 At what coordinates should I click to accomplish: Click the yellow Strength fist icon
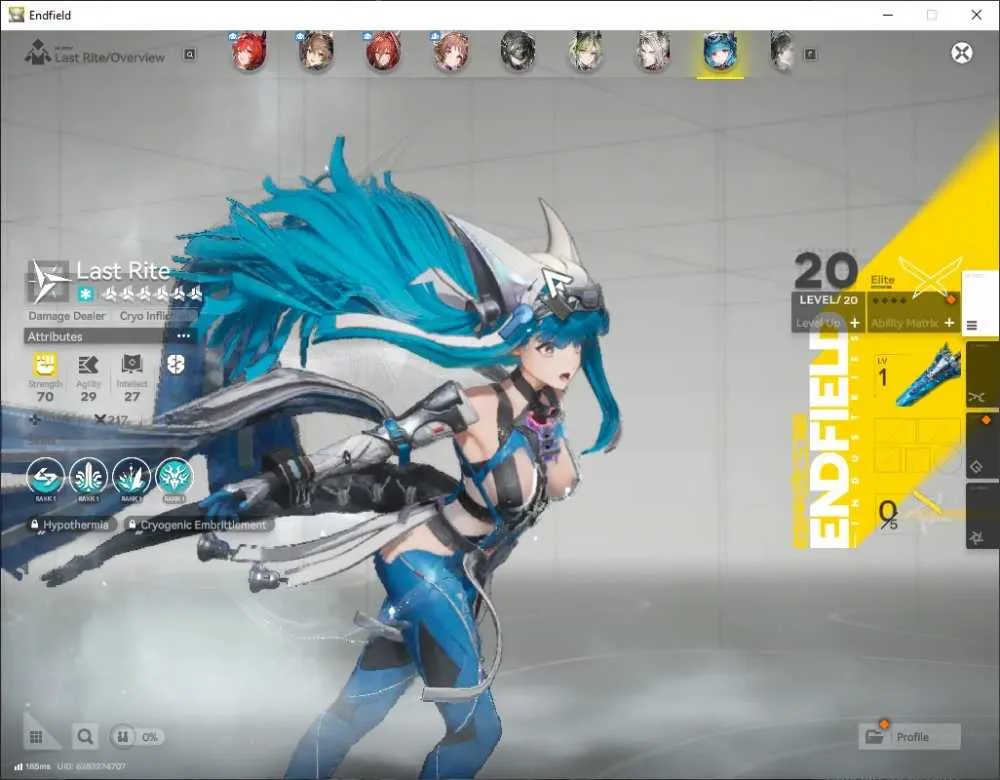(45, 365)
